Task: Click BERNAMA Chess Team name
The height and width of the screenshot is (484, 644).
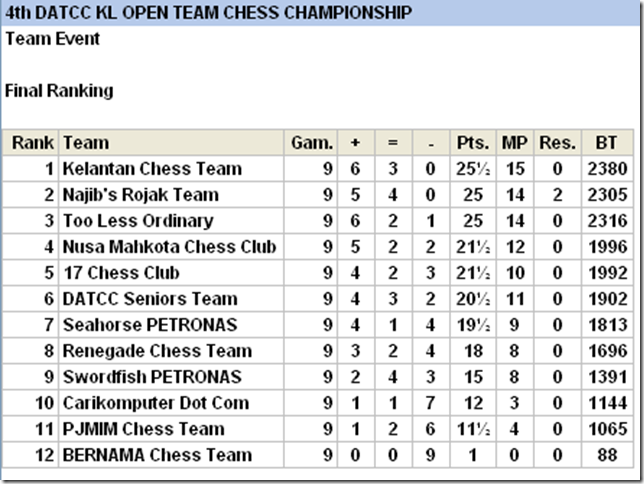Action: (x=157, y=455)
